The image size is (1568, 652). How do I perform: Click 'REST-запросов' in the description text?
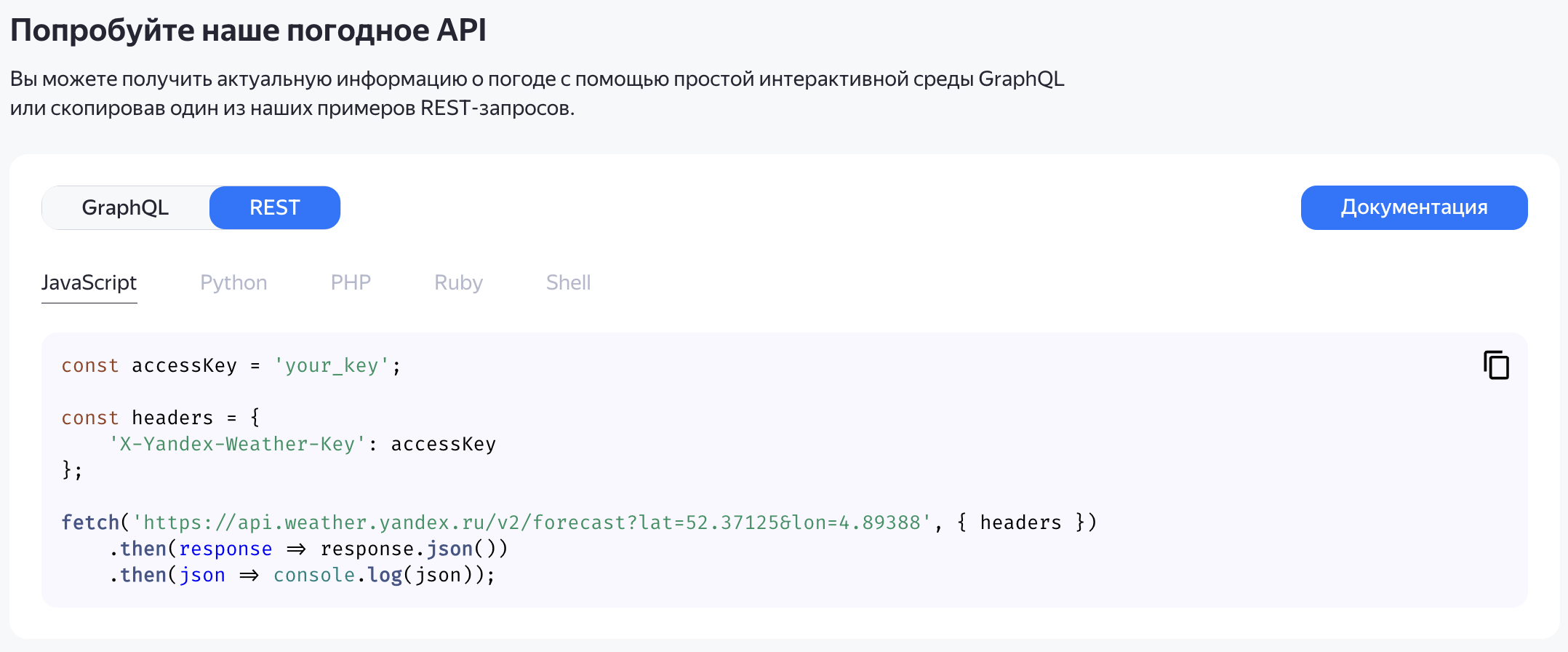tap(497, 108)
